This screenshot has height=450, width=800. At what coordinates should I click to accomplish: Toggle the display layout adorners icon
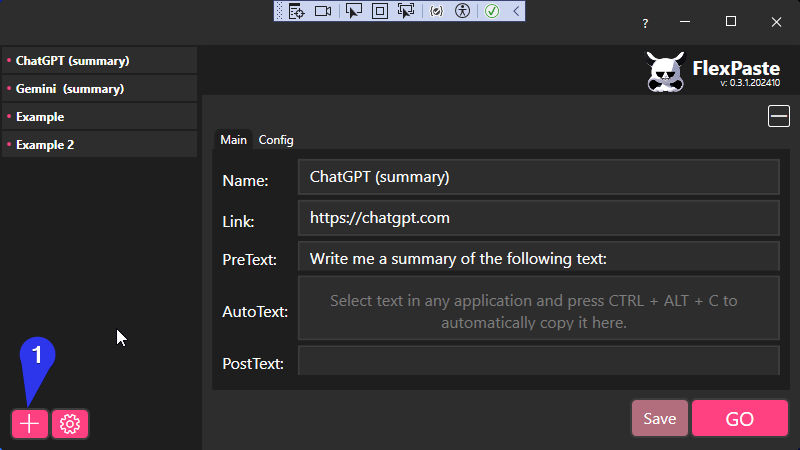coord(380,11)
